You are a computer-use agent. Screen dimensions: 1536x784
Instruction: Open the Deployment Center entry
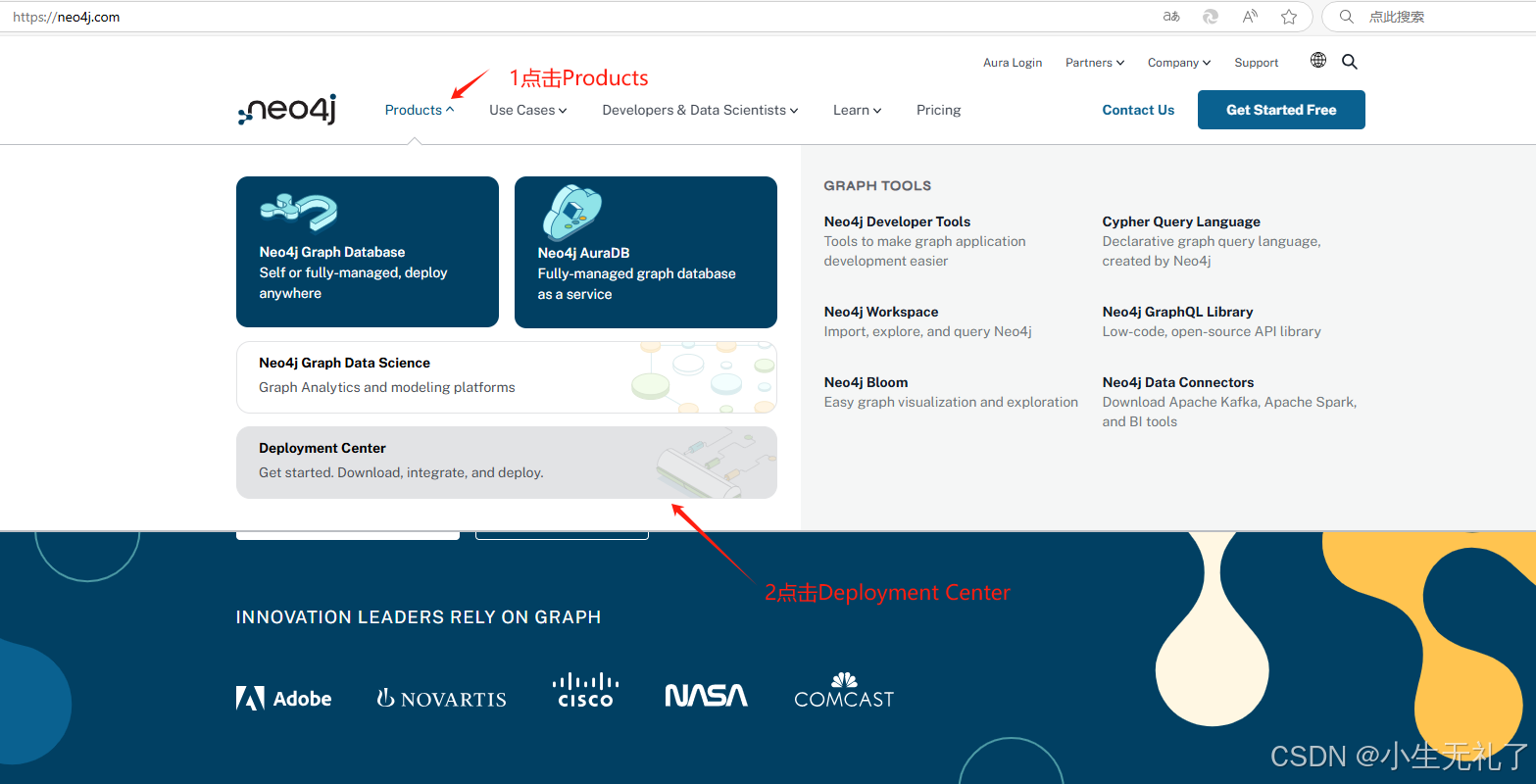[507, 463]
